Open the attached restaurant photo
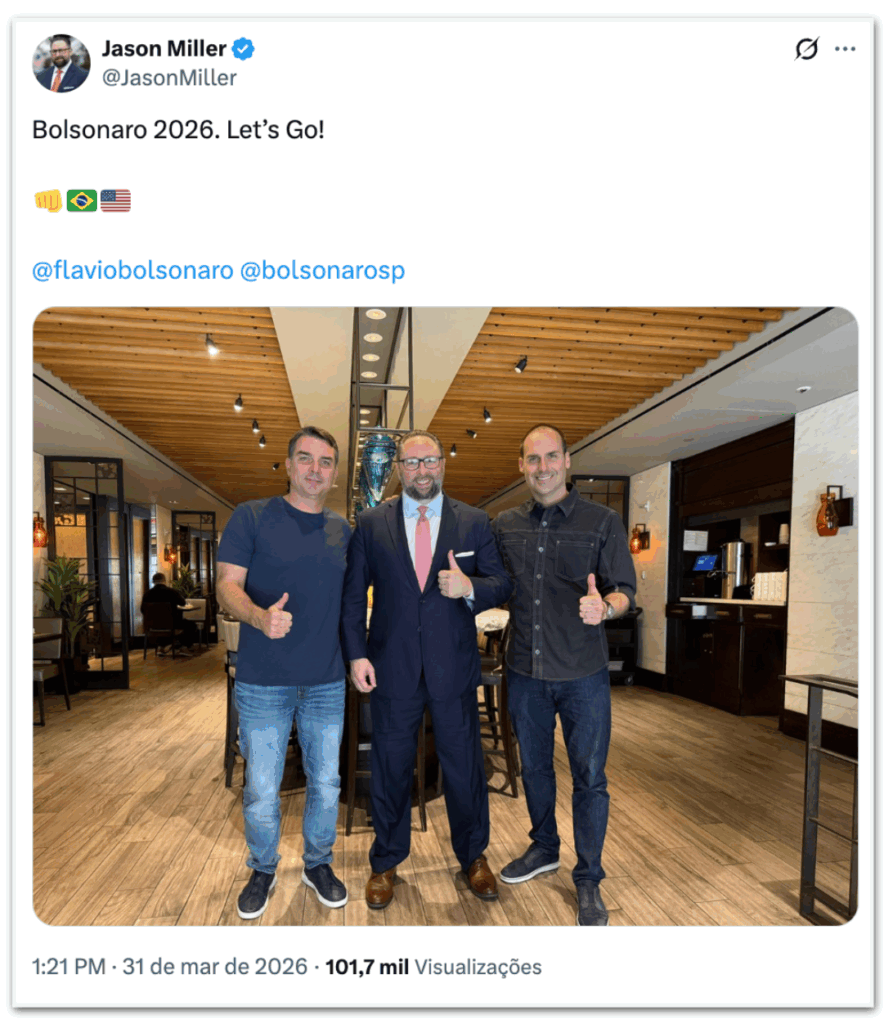The image size is (893, 1024). [446, 616]
